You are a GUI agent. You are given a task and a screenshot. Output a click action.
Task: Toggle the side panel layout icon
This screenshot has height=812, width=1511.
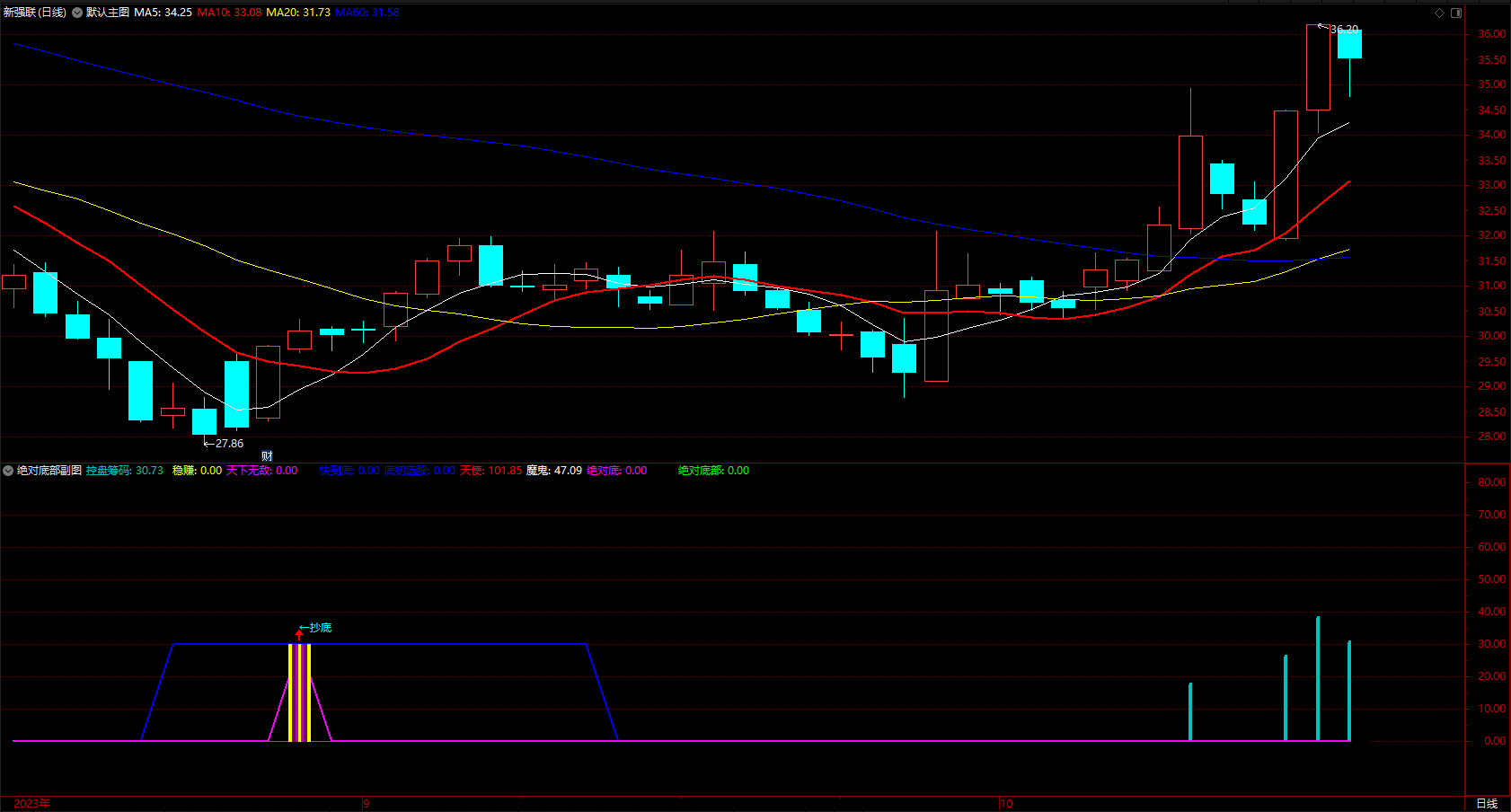point(1456,13)
